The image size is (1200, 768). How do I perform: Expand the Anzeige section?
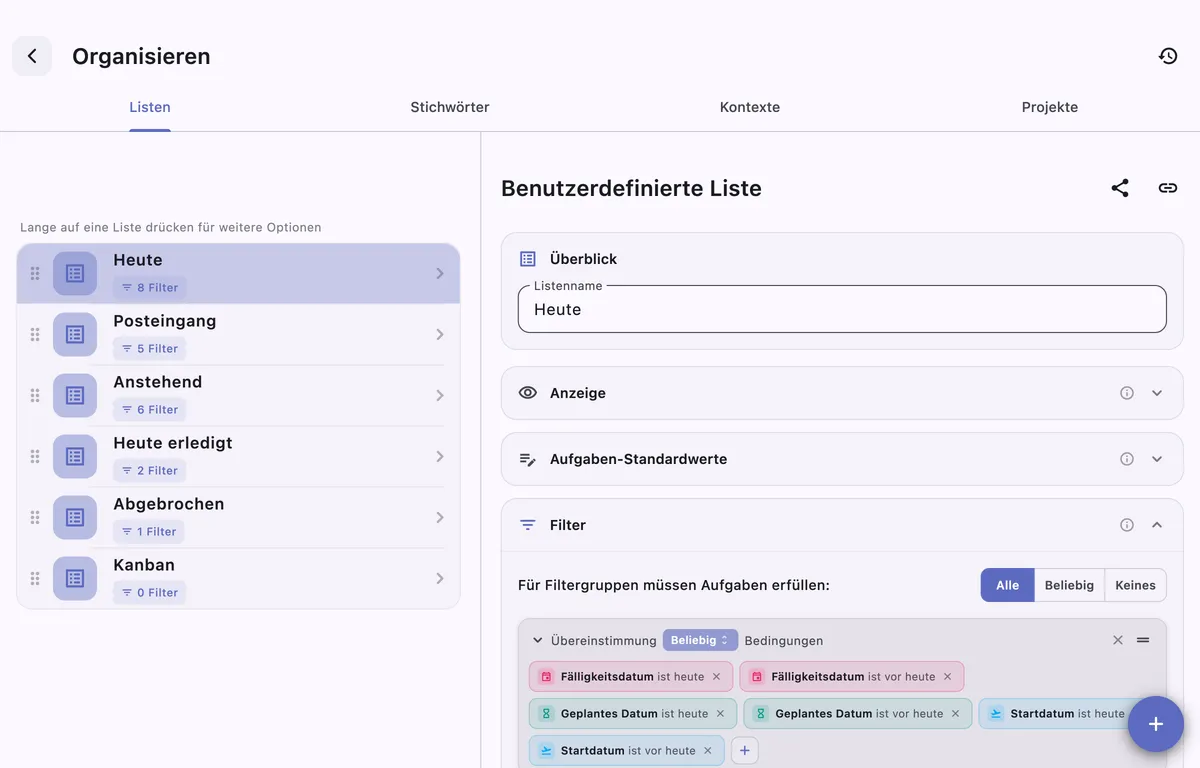click(x=1157, y=393)
